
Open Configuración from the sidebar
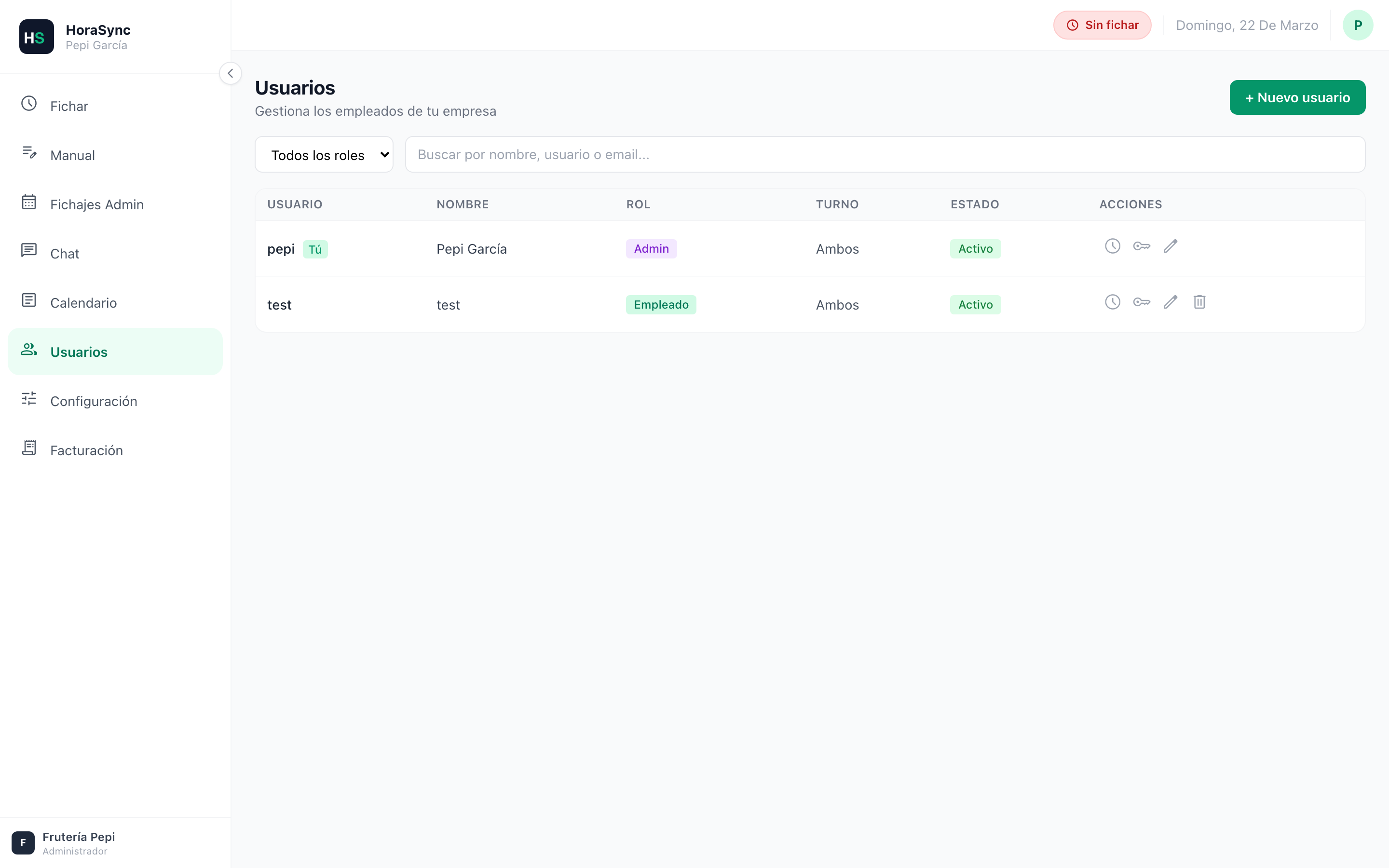(x=94, y=401)
